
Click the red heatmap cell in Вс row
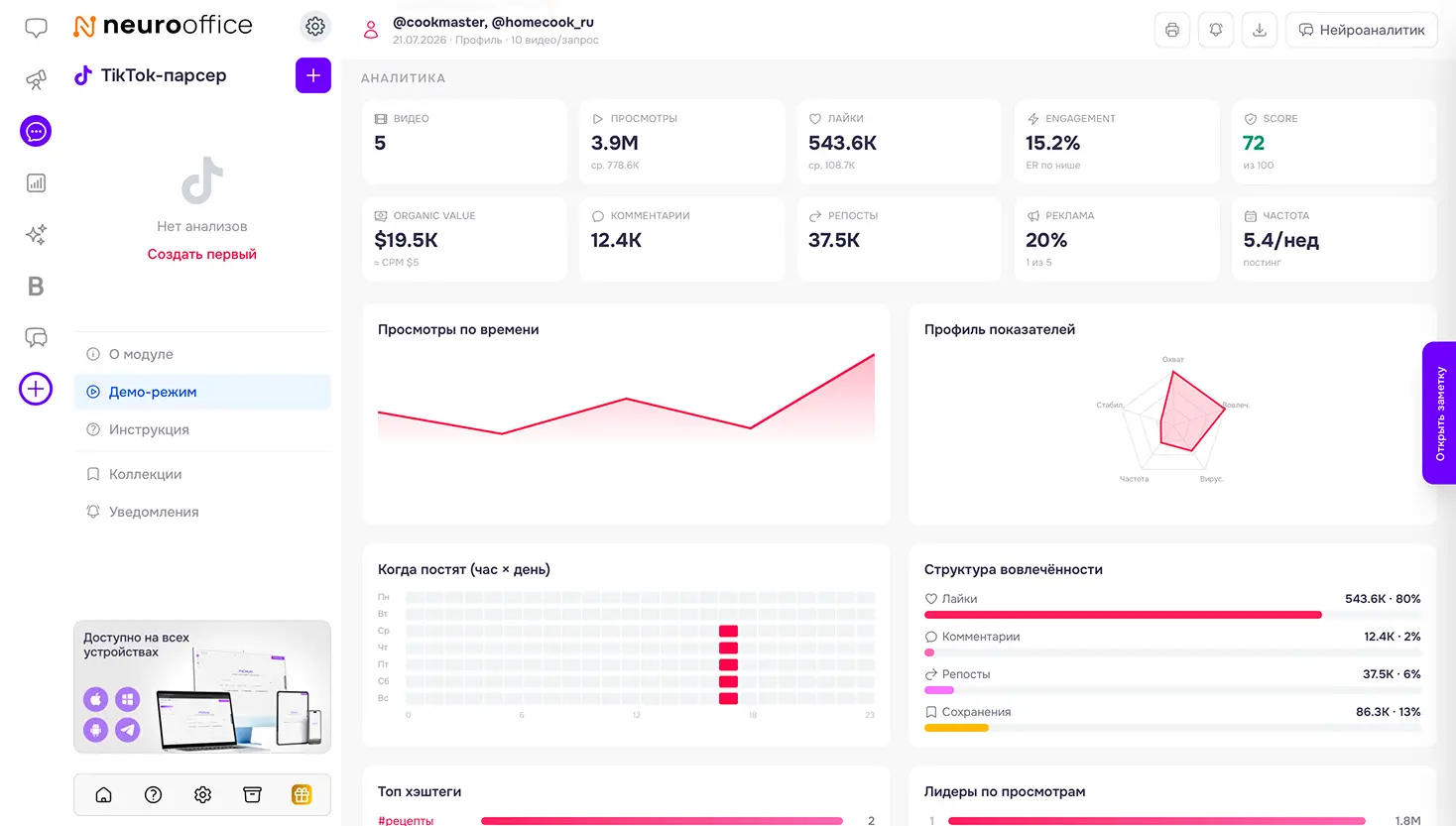pyautogui.click(x=728, y=698)
